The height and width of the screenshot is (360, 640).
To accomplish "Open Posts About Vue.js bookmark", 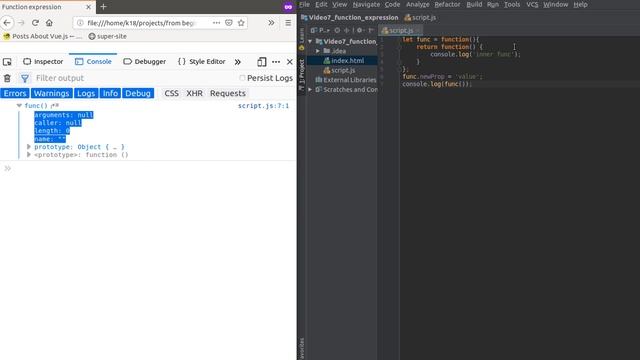I will point(42,36).
